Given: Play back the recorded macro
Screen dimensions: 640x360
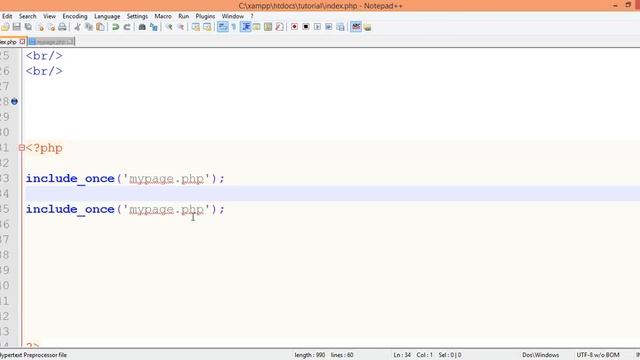Looking at the screenshot, I should coord(317,27).
